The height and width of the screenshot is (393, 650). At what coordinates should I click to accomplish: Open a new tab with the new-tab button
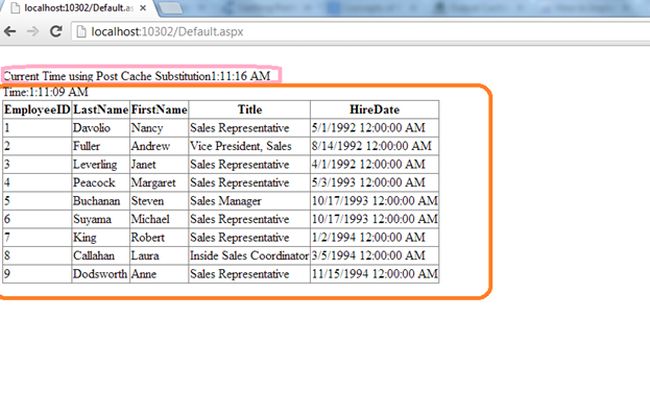click(170, 8)
